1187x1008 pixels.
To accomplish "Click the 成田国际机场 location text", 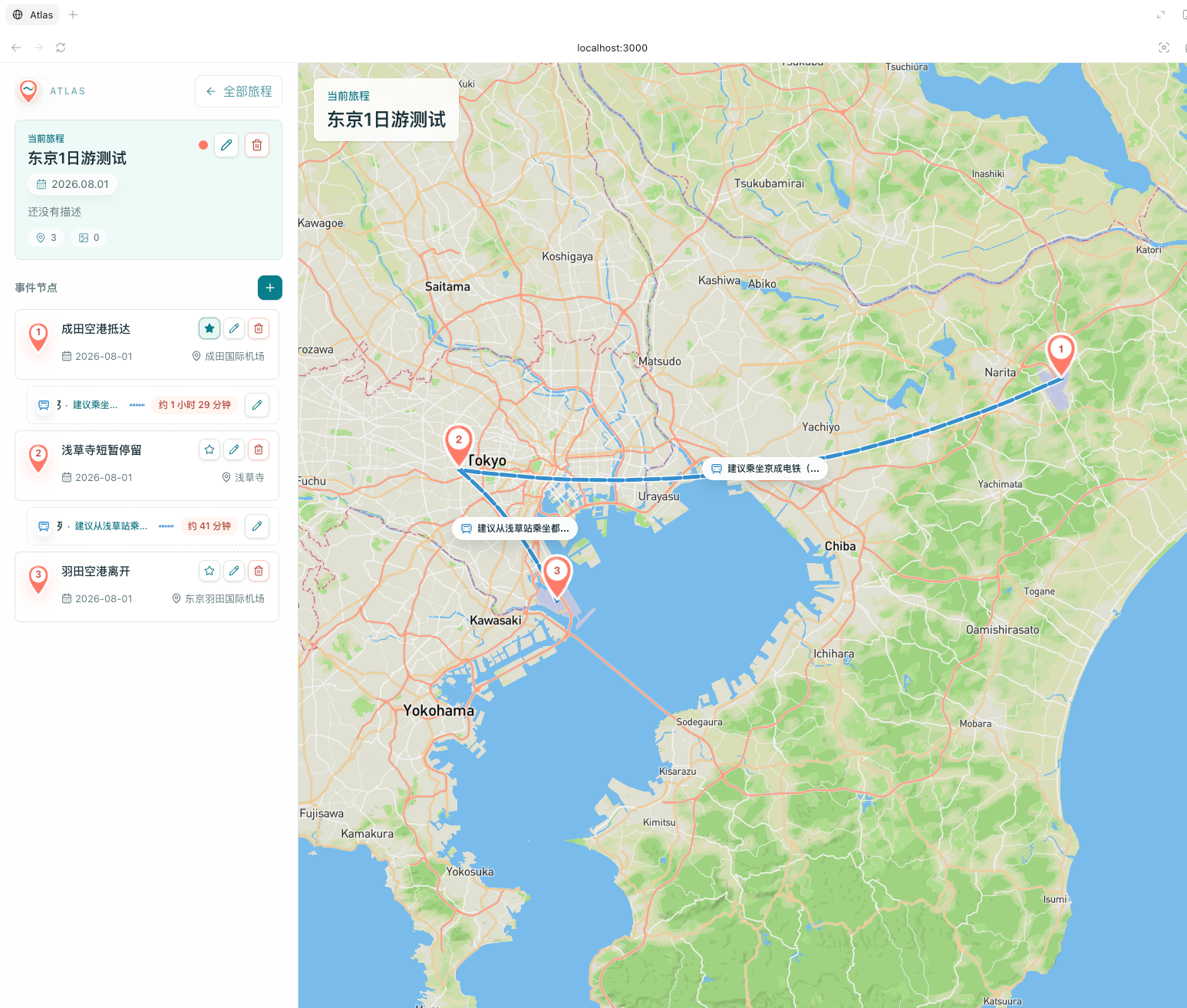I will pyautogui.click(x=235, y=357).
